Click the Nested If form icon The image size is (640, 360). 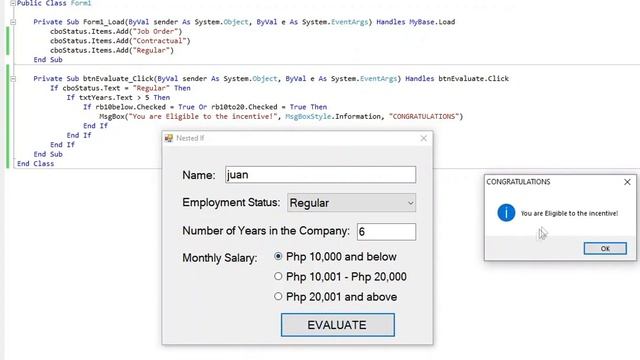pos(169,138)
